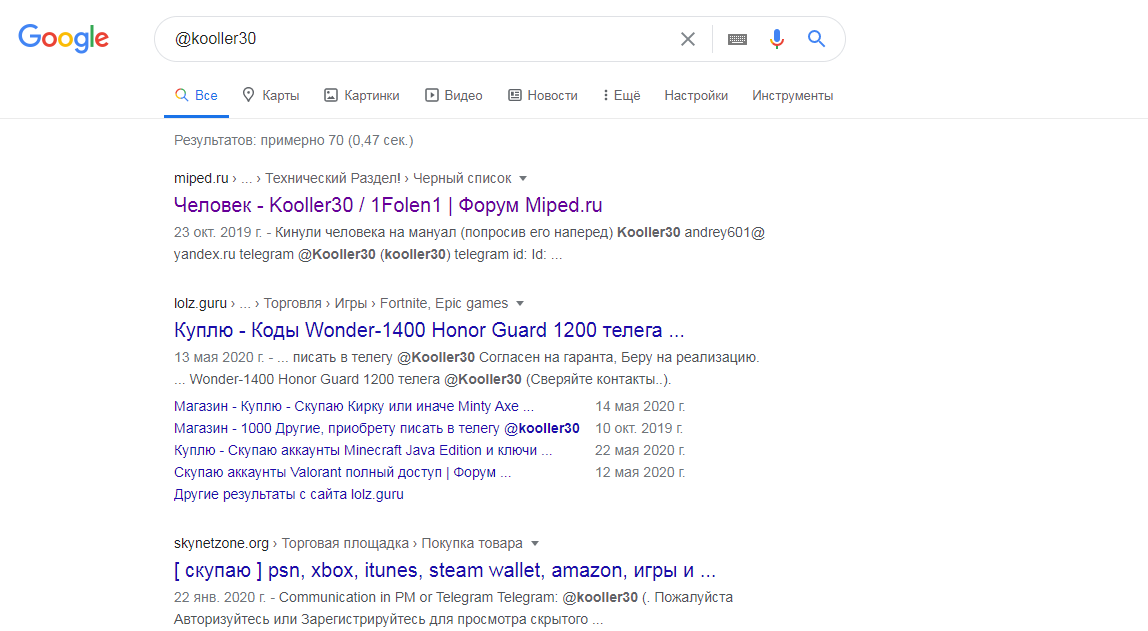1148x631 pixels.
Task: Click the Google logo
Action: (64, 38)
